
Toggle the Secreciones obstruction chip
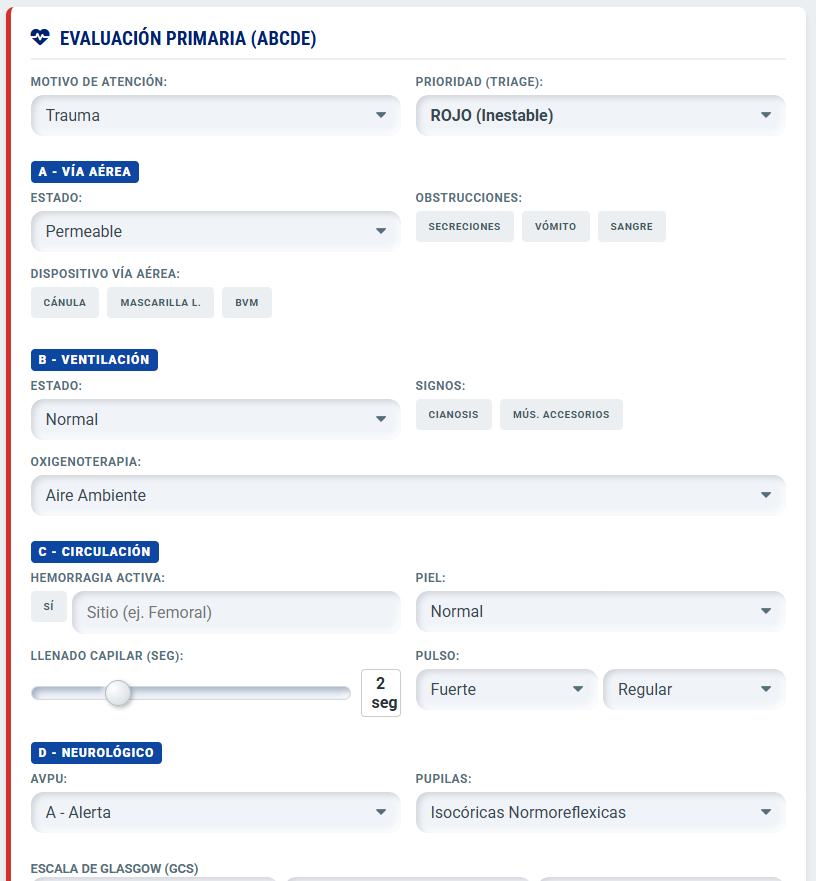[x=464, y=227]
